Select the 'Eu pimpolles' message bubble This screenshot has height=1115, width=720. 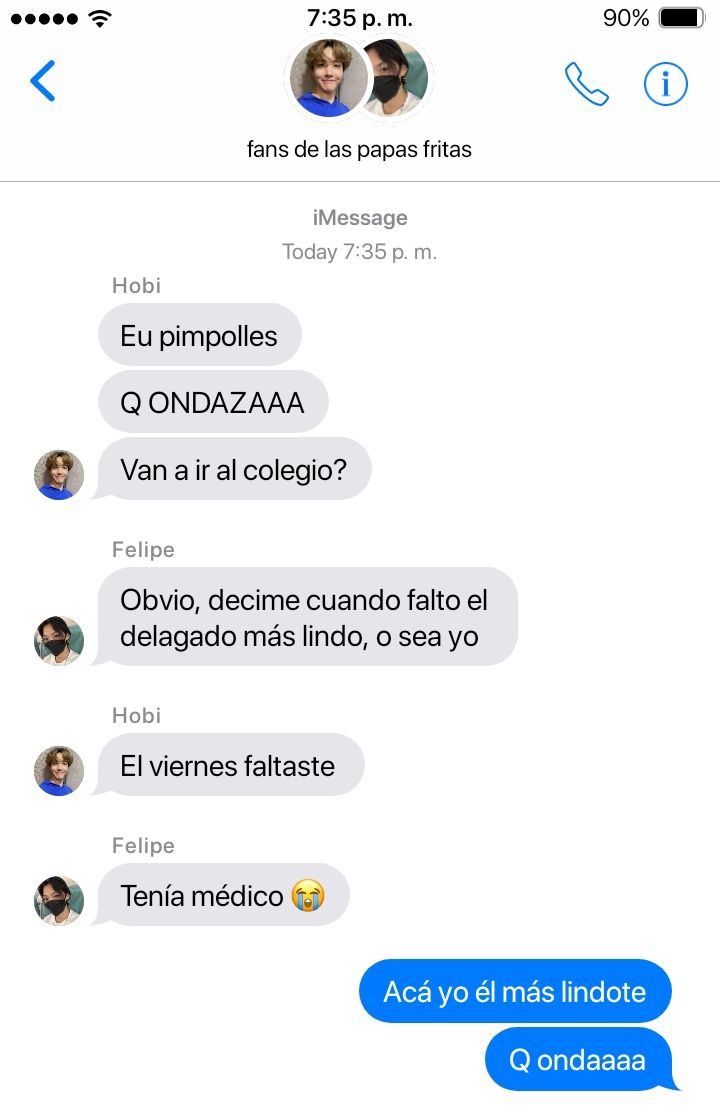point(200,335)
